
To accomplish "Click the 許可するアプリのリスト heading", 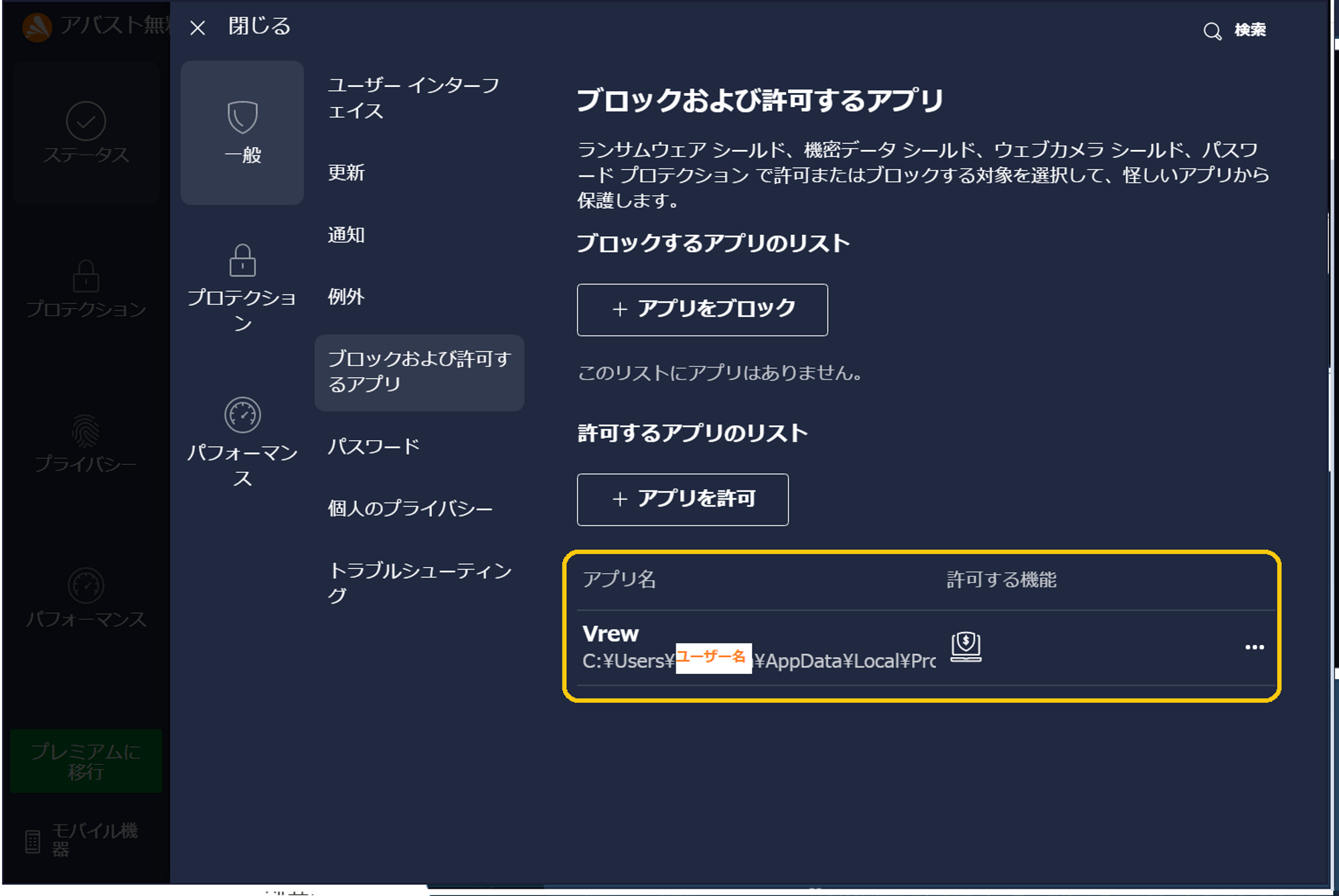I will (x=692, y=433).
